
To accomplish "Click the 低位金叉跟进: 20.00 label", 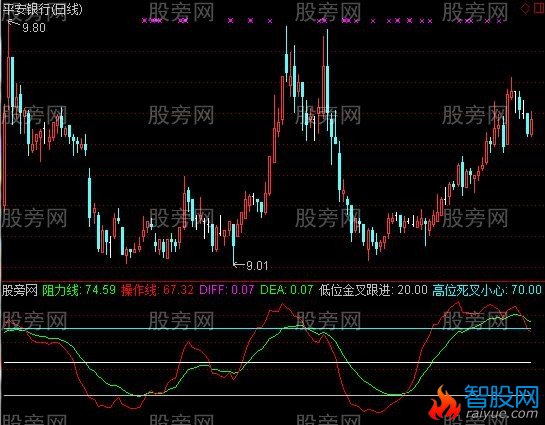I will pyautogui.click(x=373, y=290).
